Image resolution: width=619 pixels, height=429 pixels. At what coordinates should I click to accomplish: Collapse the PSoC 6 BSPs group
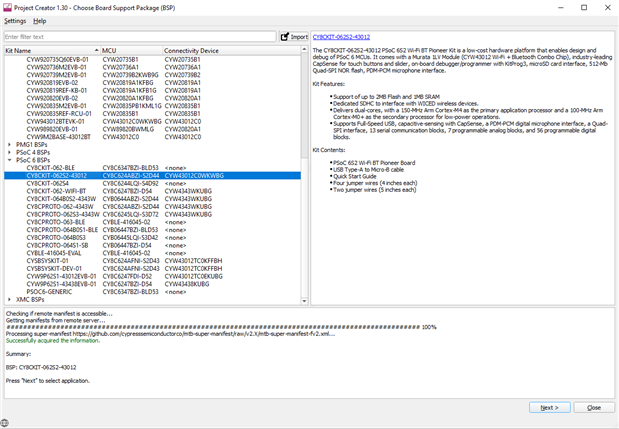pos(9,160)
